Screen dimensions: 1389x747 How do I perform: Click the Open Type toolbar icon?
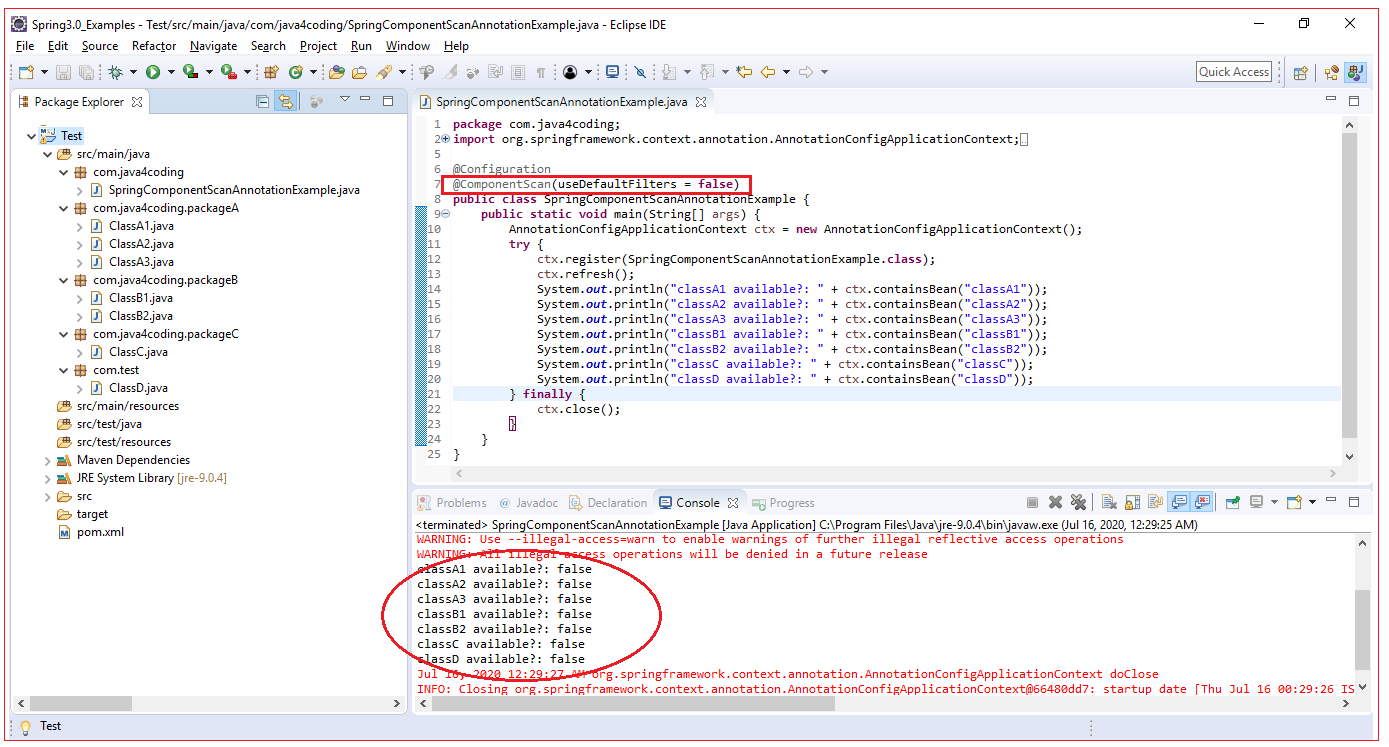(337, 72)
